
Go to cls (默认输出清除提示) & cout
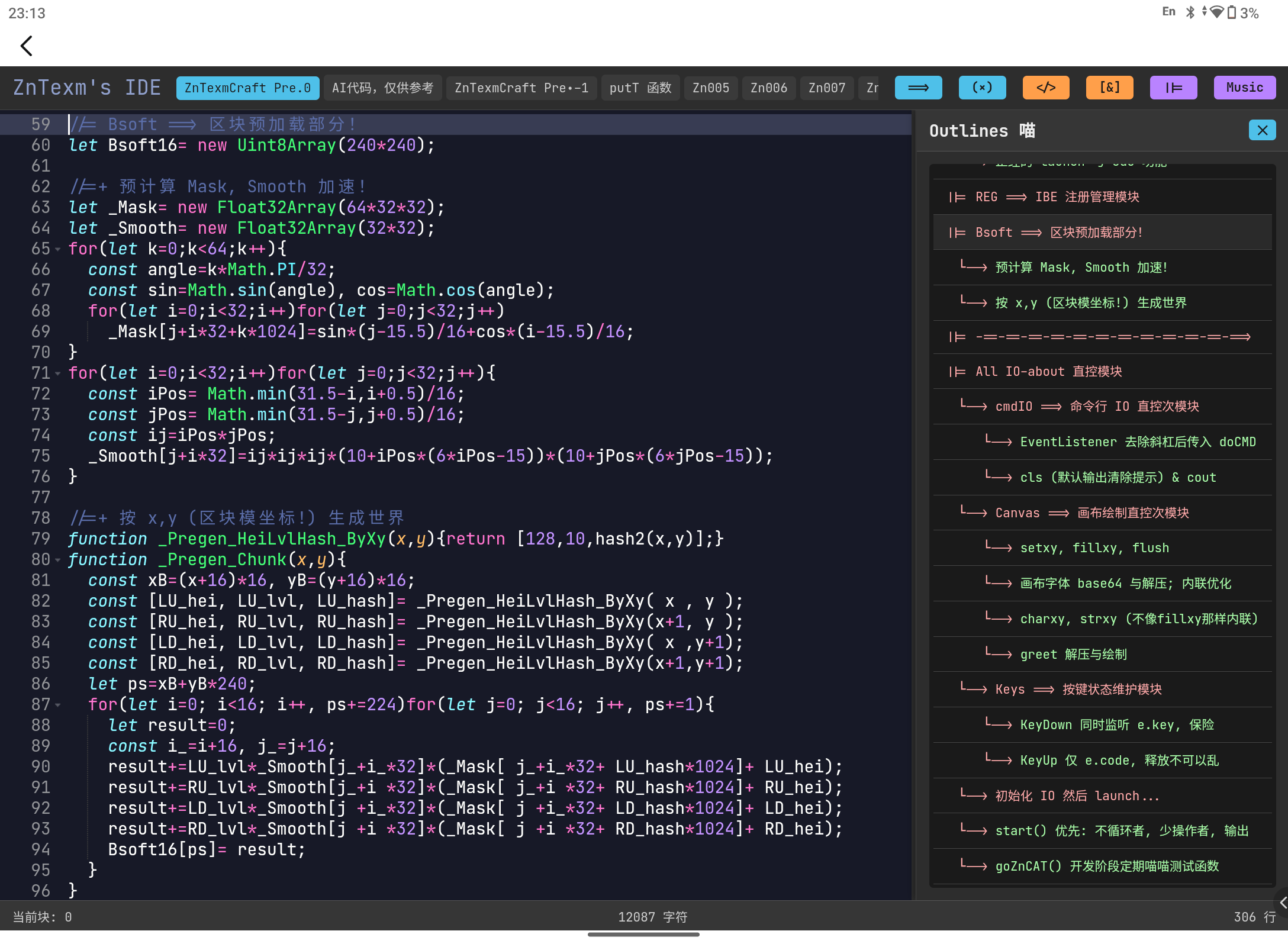[x=1102, y=478]
